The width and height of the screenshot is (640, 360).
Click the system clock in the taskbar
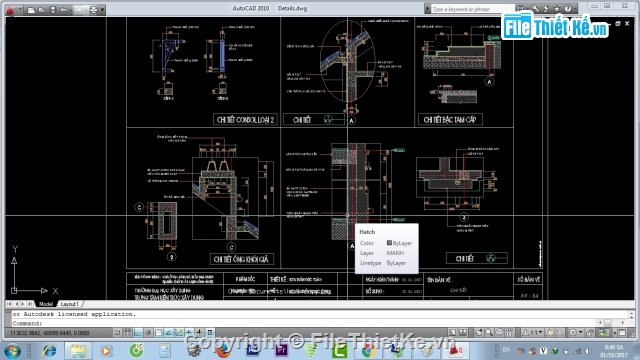(x=613, y=351)
